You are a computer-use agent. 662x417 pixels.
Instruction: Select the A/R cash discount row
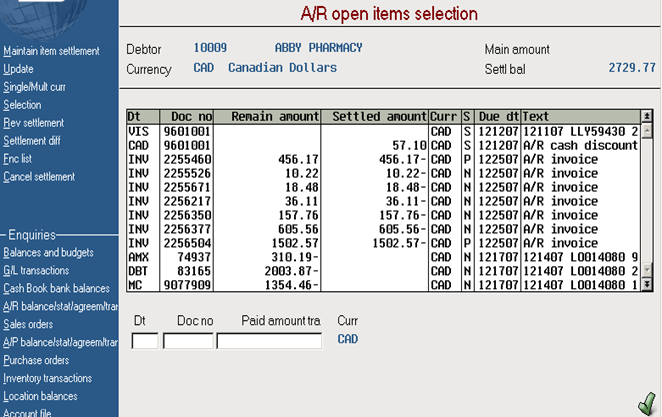[383, 146]
